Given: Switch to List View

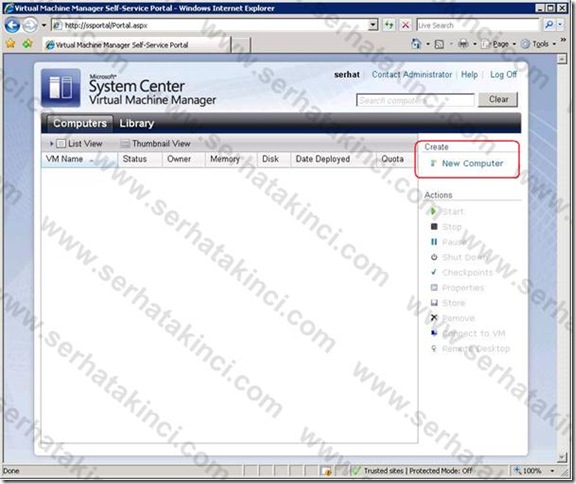Looking at the screenshot, I should (x=79, y=144).
